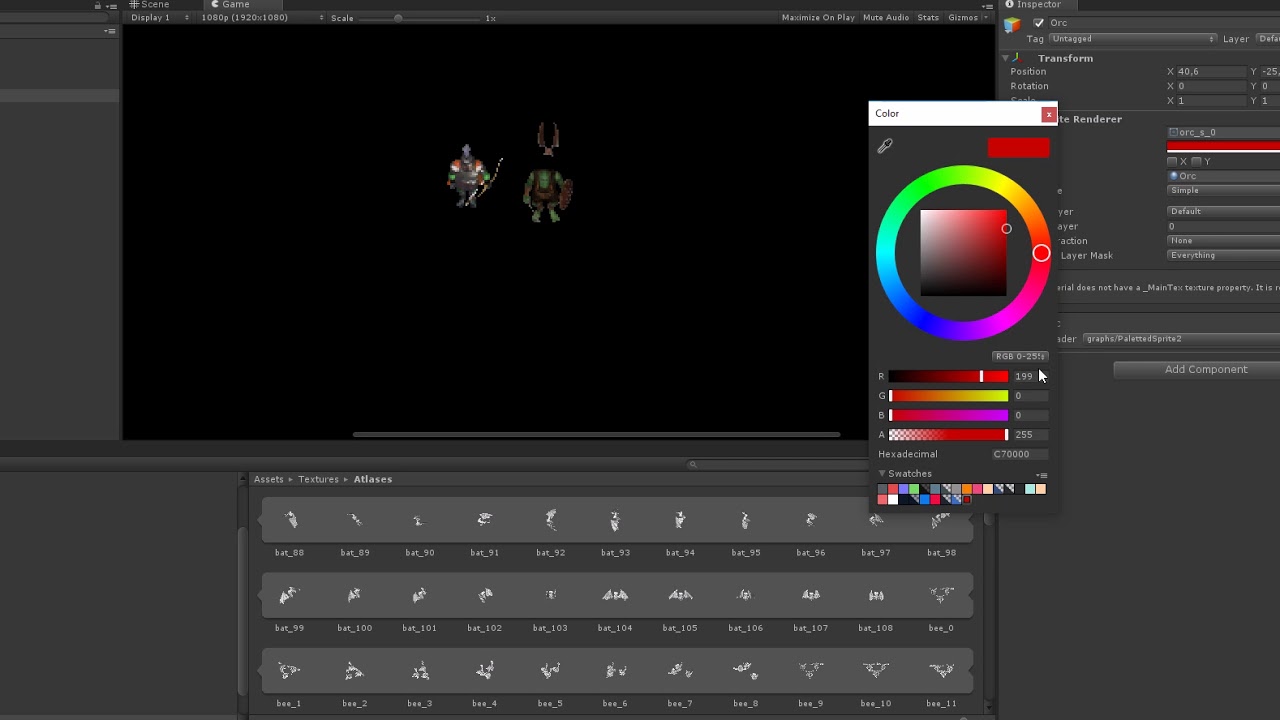Click Atlases in the breadcrumb path
The width and height of the screenshot is (1280, 720).
[373, 480]
